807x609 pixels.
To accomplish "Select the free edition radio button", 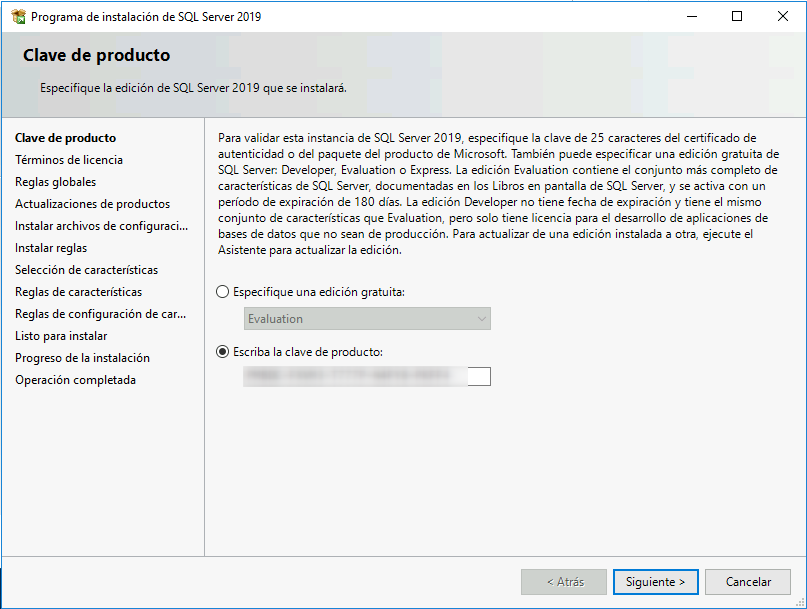I will (x=222, y=292).
